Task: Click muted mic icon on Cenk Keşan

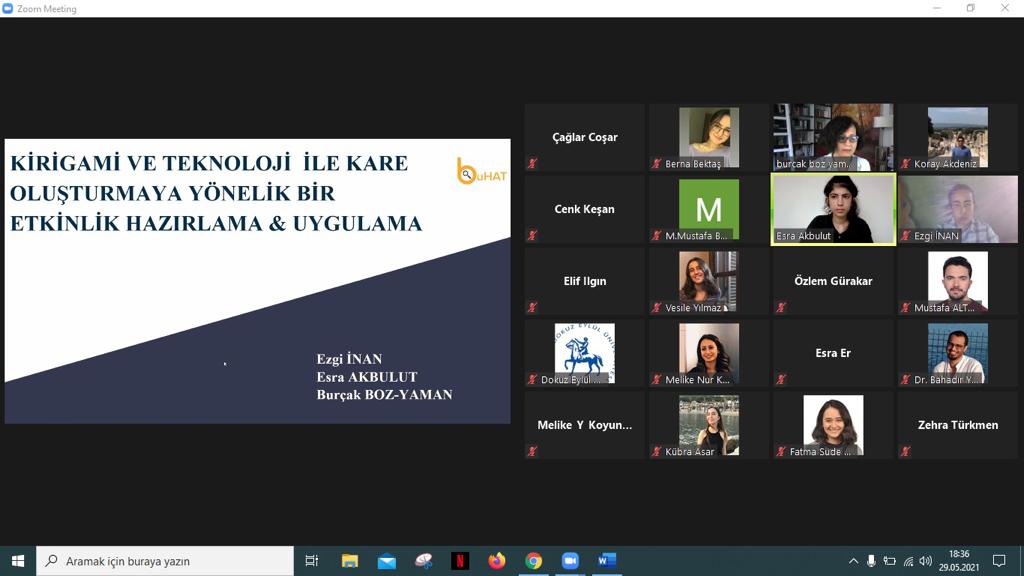Action: point(533,235)
